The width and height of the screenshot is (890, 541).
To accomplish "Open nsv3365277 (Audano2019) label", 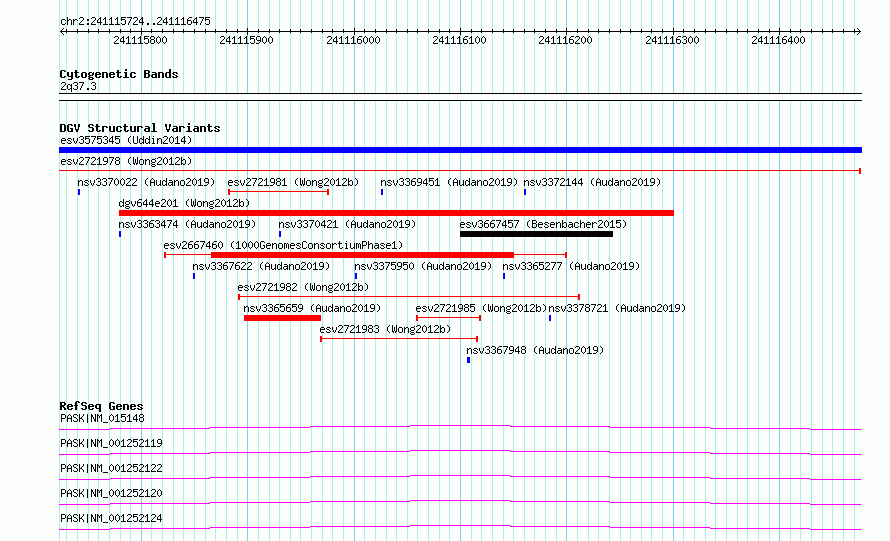I will pos(571,266).
